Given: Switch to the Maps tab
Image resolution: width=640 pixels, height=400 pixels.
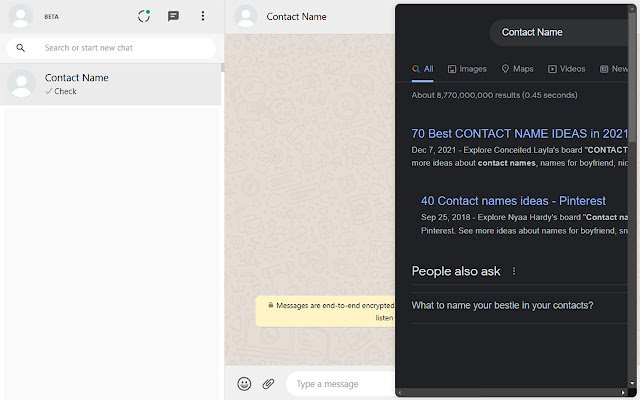Looking at the screenshot, I should (518, 69).
